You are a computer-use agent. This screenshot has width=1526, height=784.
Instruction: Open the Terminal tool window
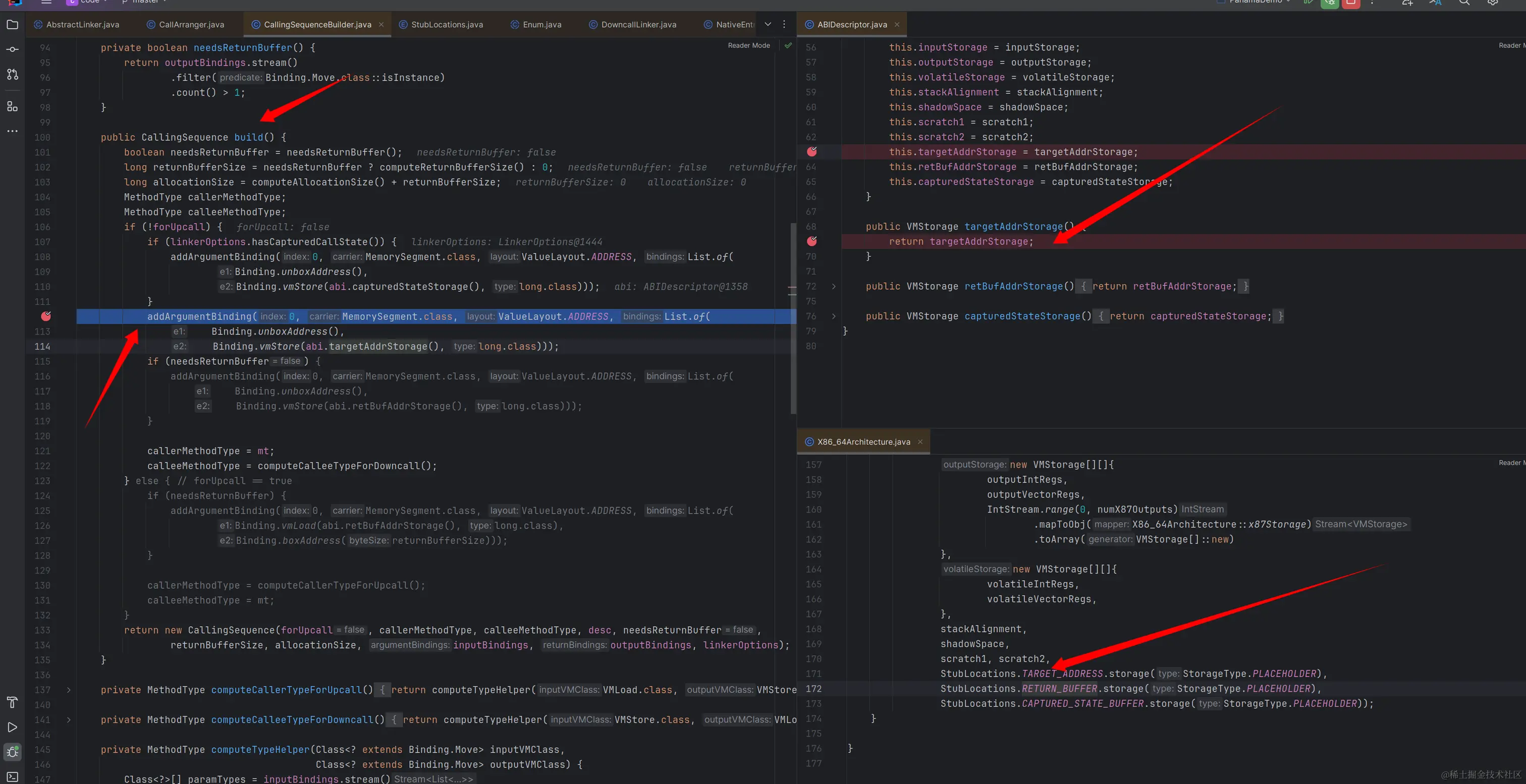pyautogui.click(x=13, y=776)
